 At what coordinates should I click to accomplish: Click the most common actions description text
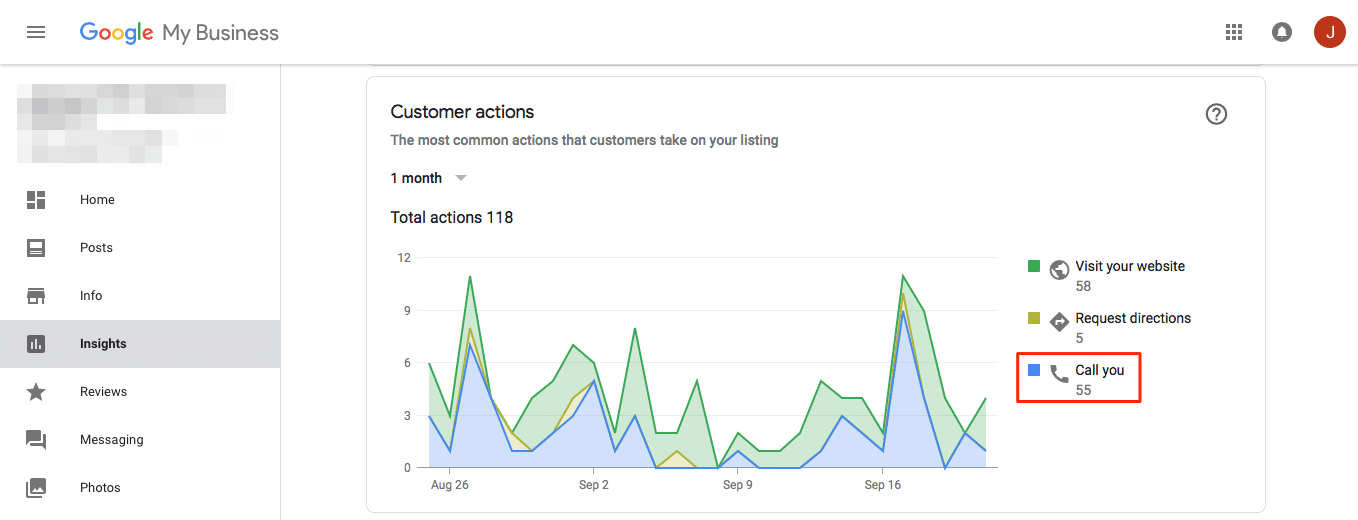[584, 140]
